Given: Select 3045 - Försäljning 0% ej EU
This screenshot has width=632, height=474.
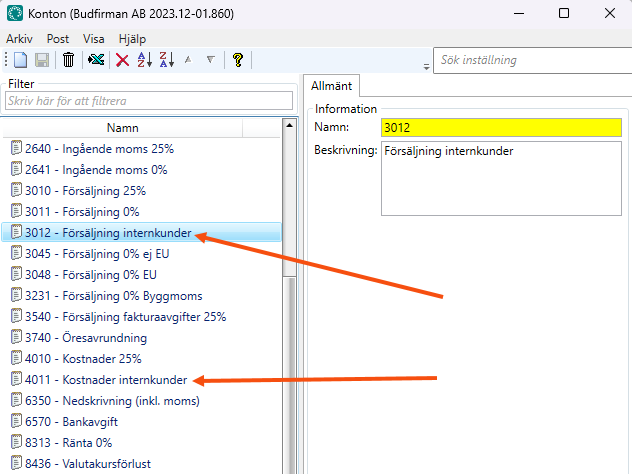Looking at the screenshot, I should (141, 254).
